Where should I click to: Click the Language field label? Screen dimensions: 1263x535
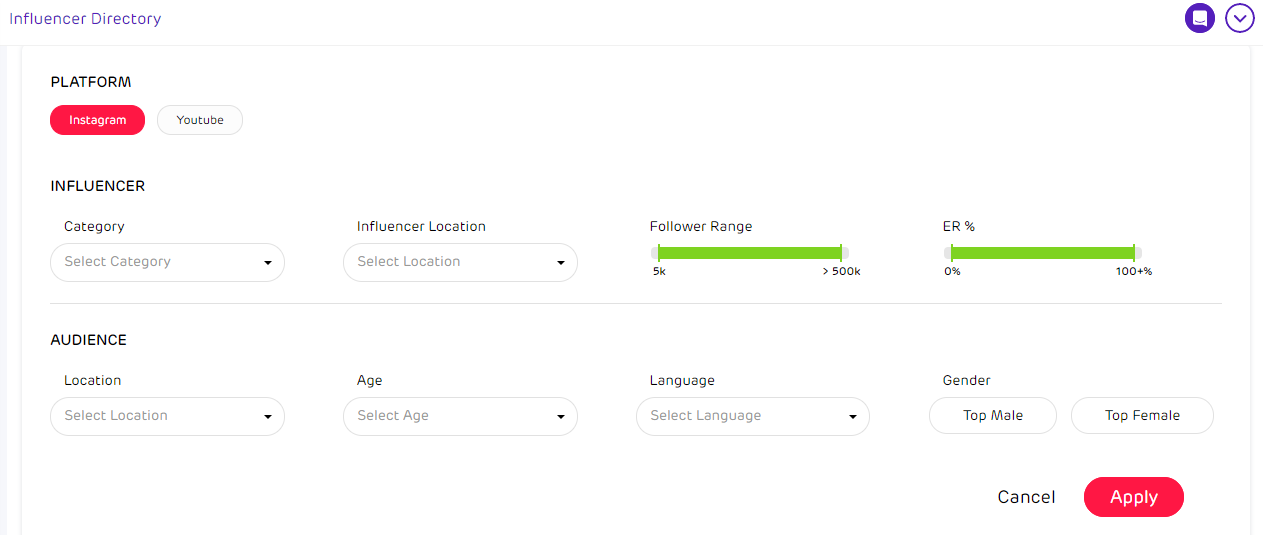pos(682,381)
